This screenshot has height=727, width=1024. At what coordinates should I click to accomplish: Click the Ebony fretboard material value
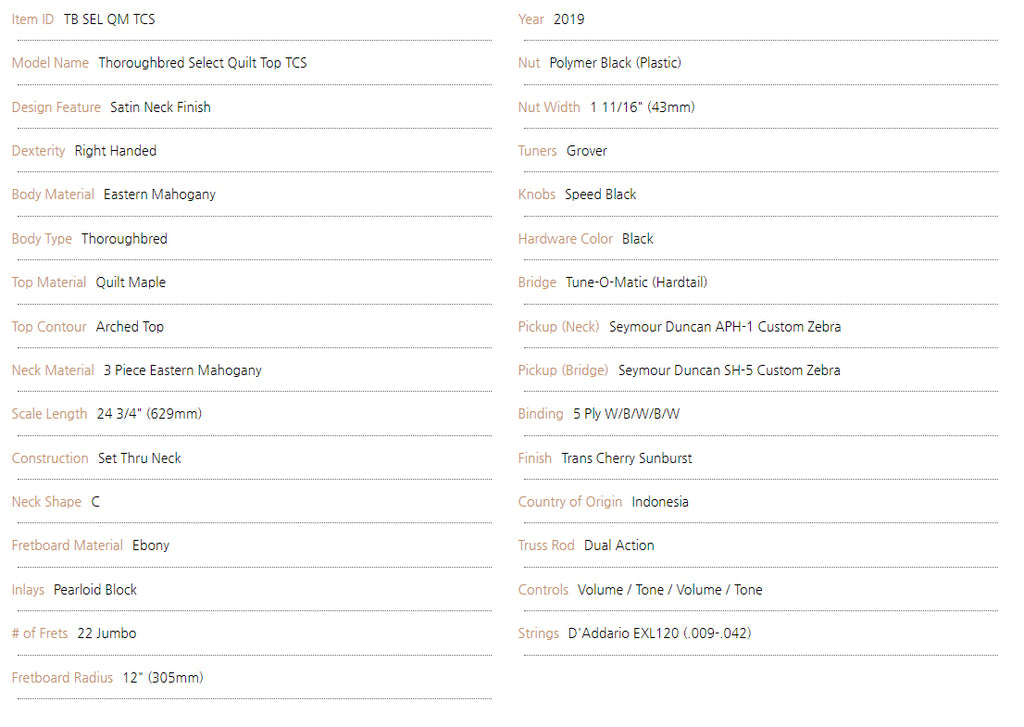coord(151,545)
